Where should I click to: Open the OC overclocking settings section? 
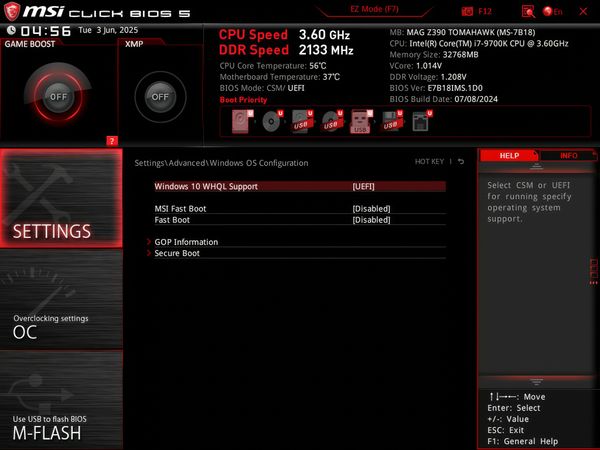60,325
